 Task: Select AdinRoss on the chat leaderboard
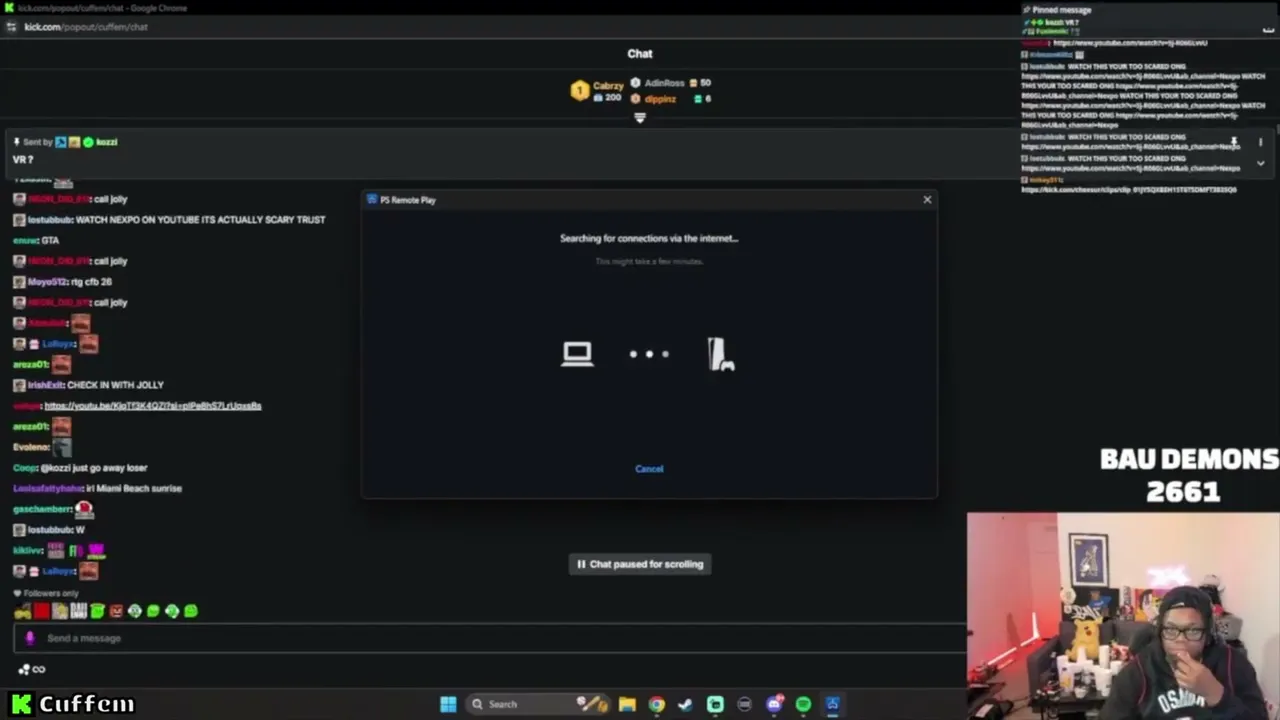[664, 83]
